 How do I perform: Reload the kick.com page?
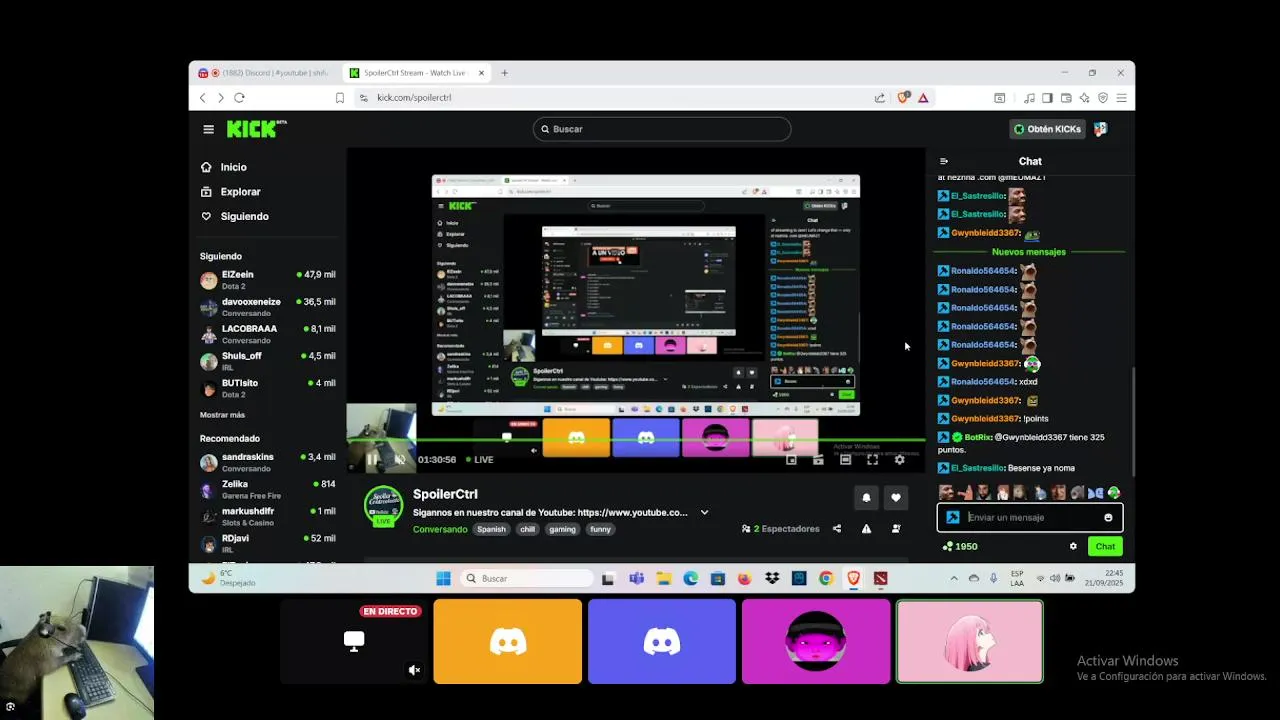click(239, 98)
